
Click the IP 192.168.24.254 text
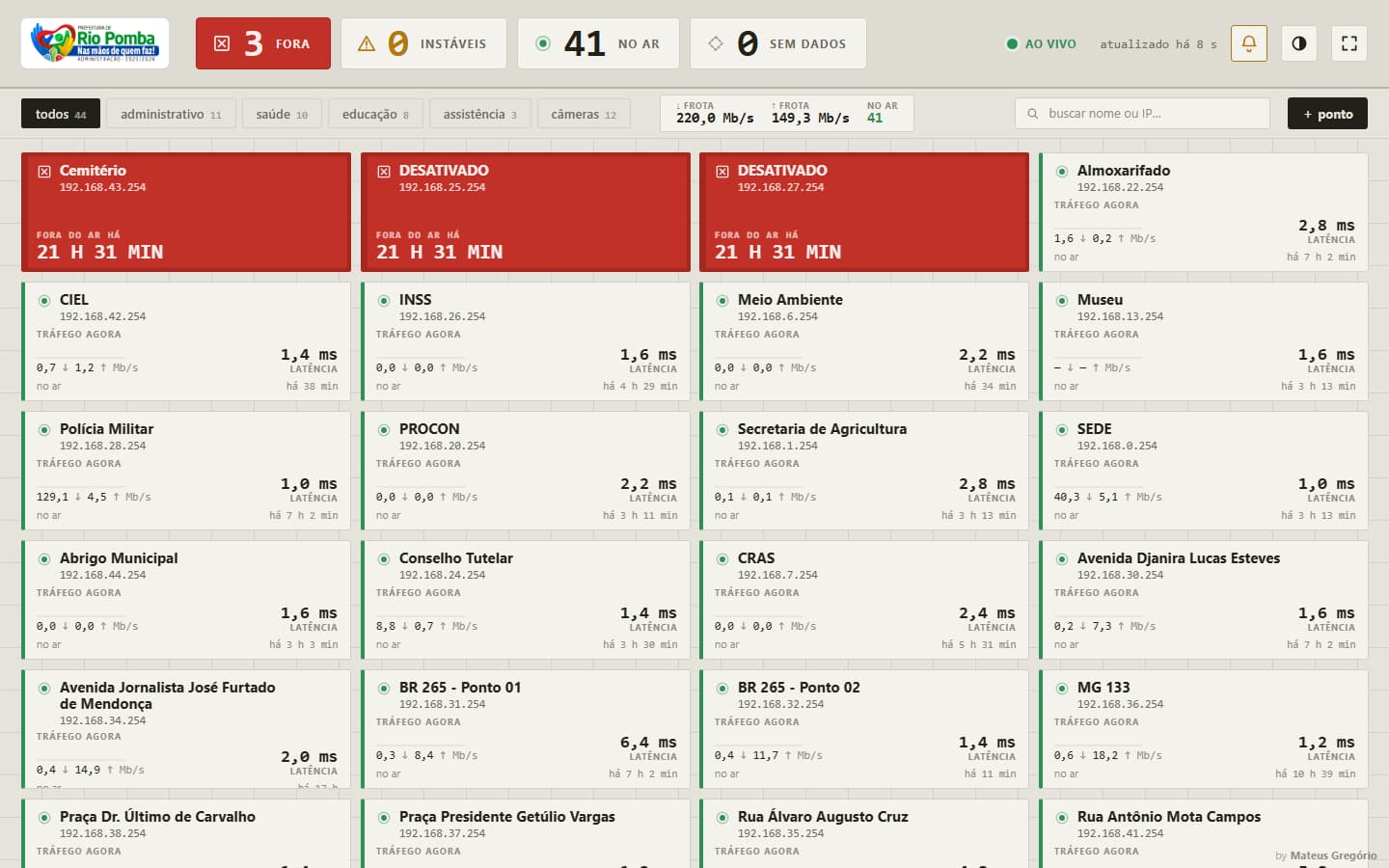pos(443,575)
